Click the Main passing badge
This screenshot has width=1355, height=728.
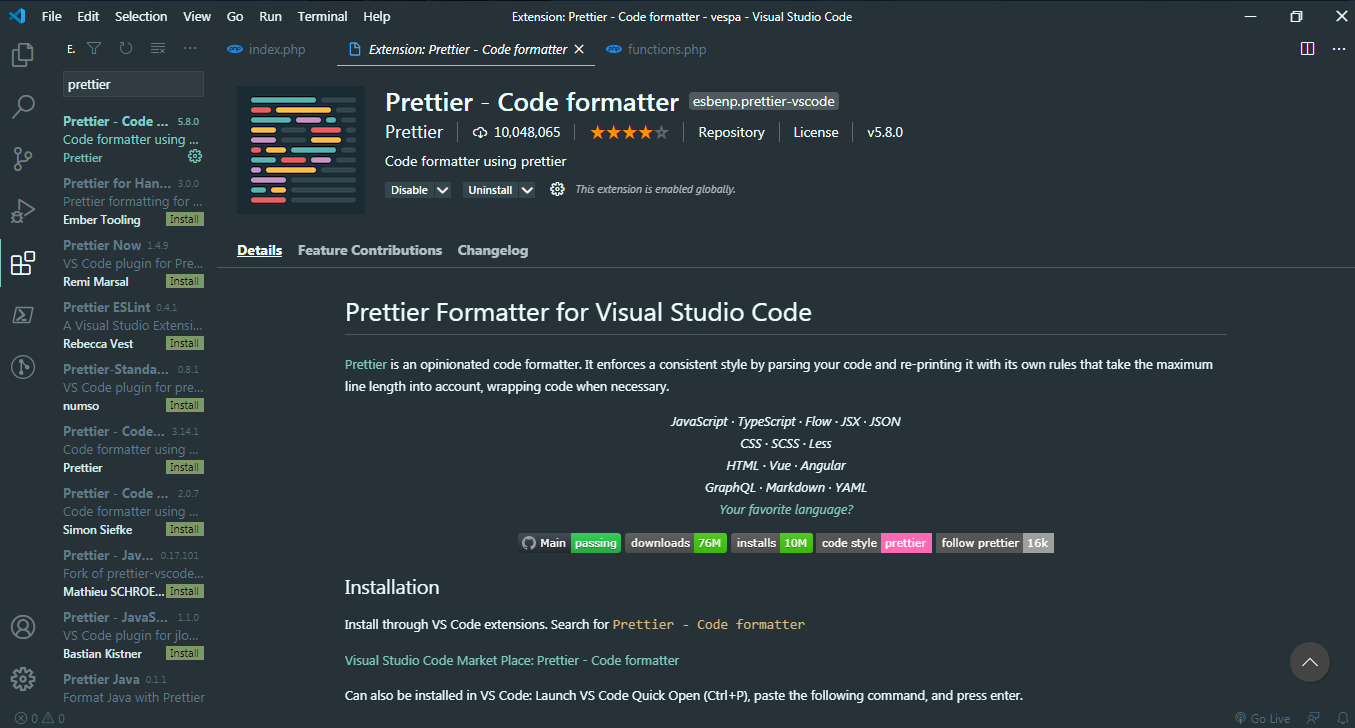tap(569, 543)
